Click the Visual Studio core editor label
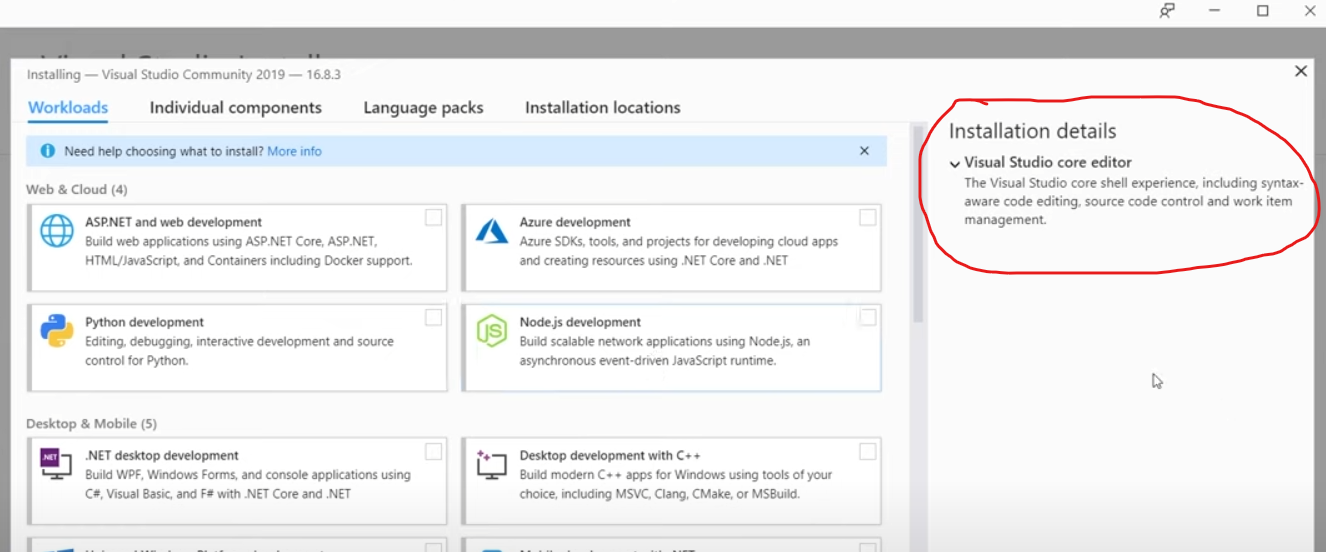Screen dimensions: 1326x552 (x=1048, y=162)
